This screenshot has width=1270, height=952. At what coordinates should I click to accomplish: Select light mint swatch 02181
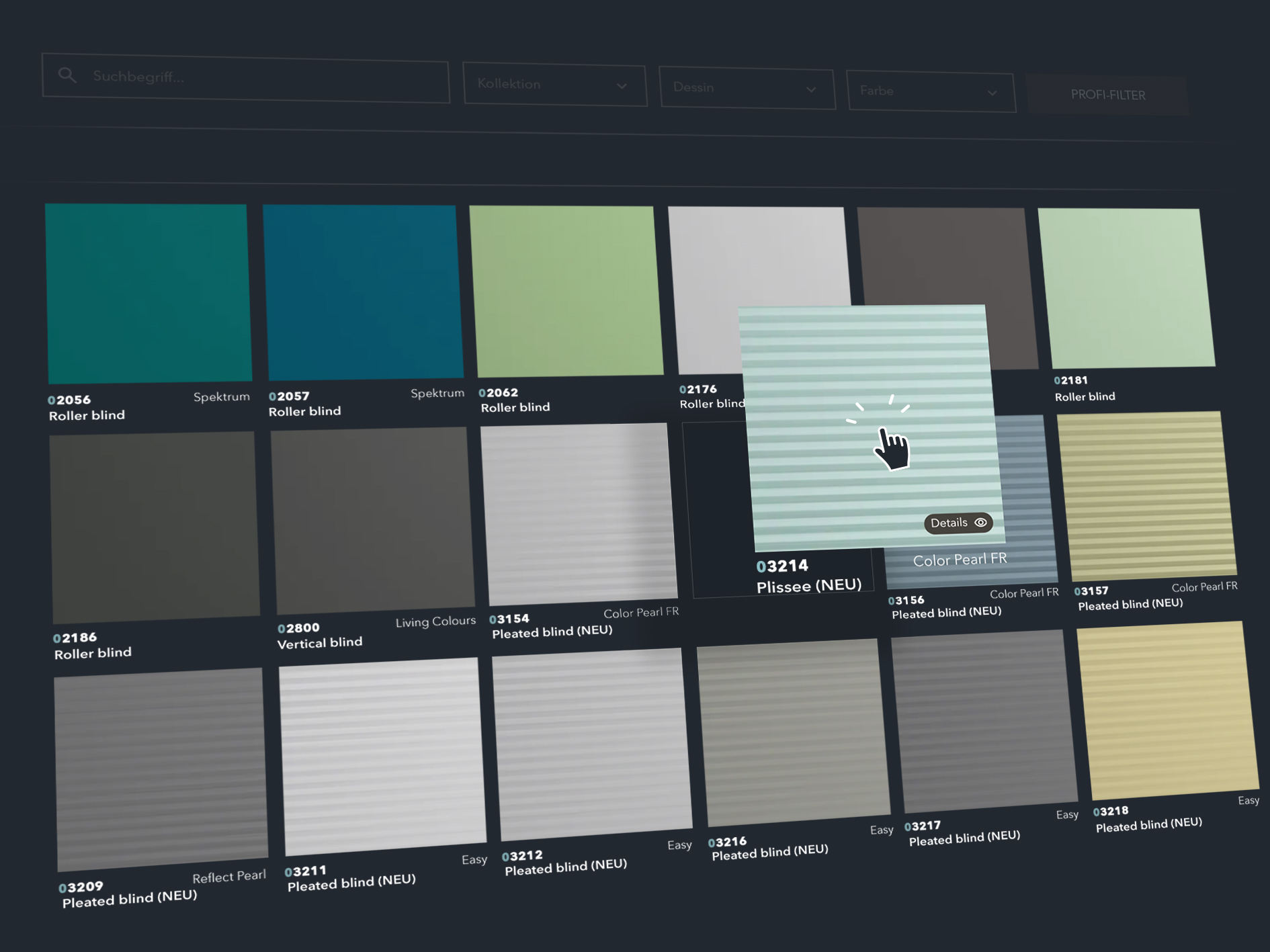[x=1126, y=288]
